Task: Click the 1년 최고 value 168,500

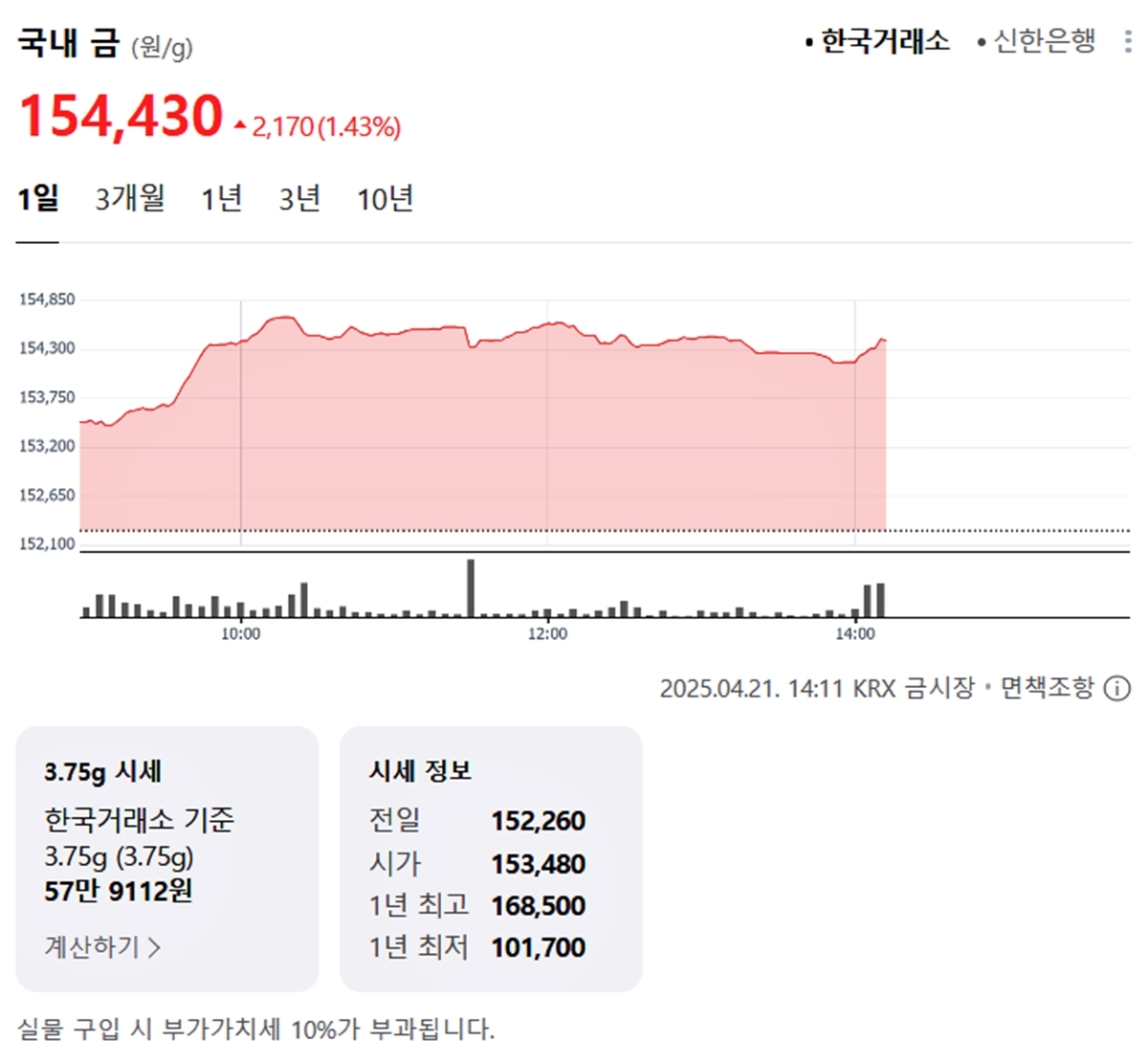Action: coord(539,905)
